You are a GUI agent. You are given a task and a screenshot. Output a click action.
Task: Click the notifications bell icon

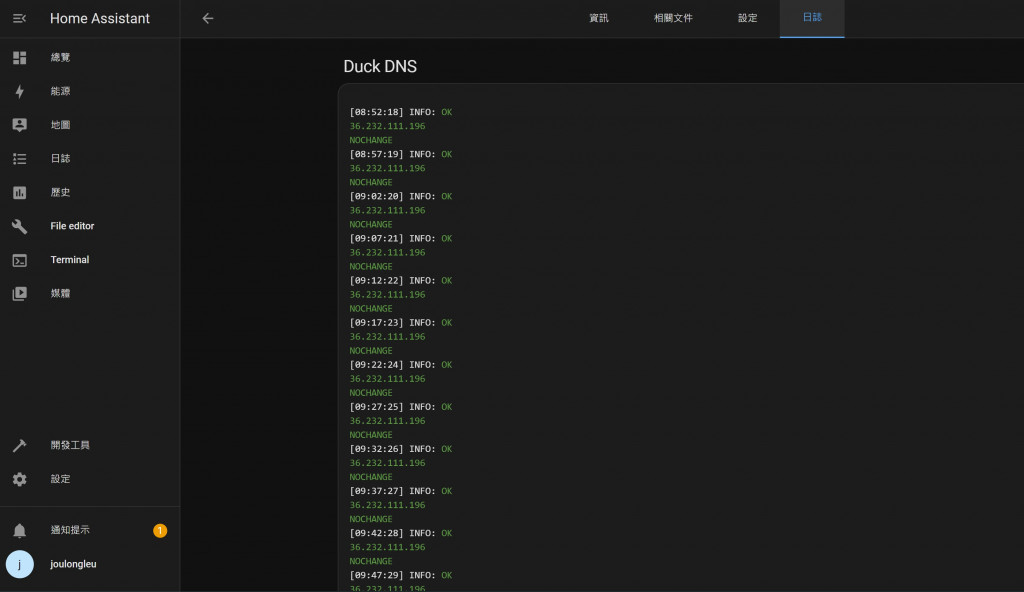point(20,531)
